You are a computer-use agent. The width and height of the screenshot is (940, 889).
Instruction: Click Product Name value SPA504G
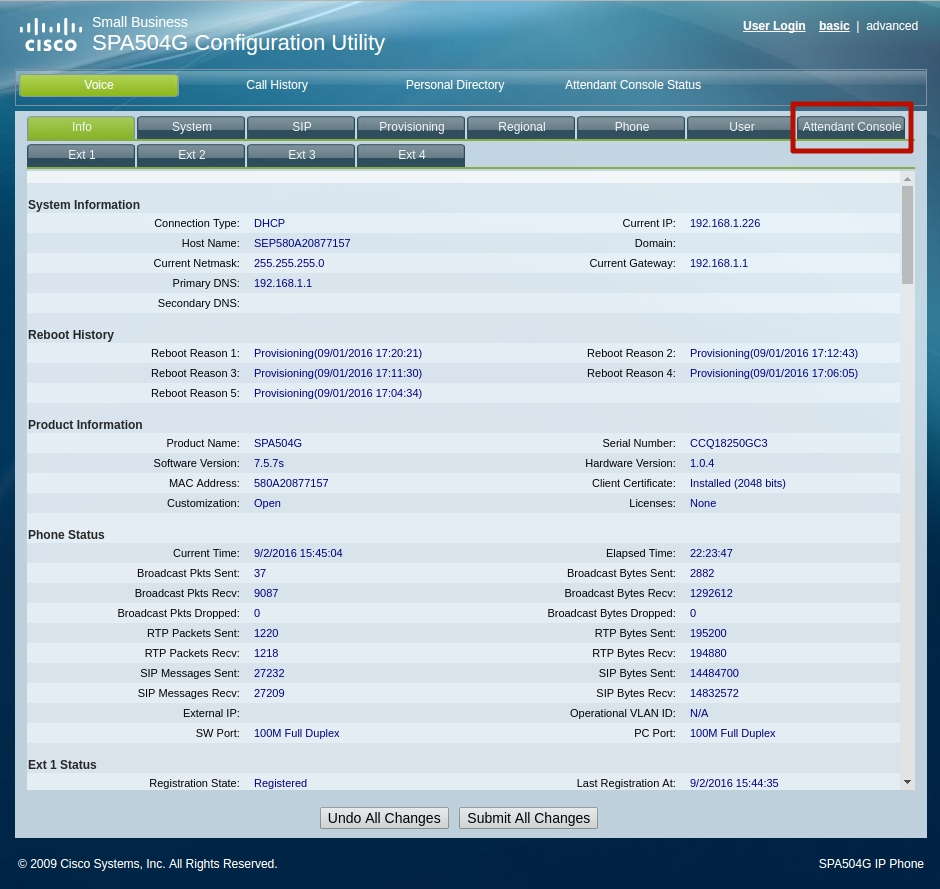tap(278, 444)
